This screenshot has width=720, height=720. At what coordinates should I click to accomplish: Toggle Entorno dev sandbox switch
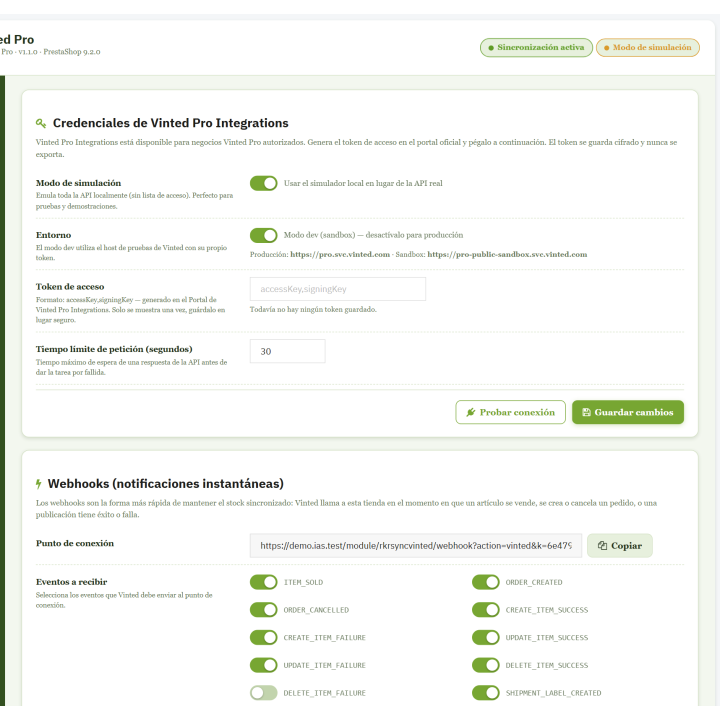[264, 235]
